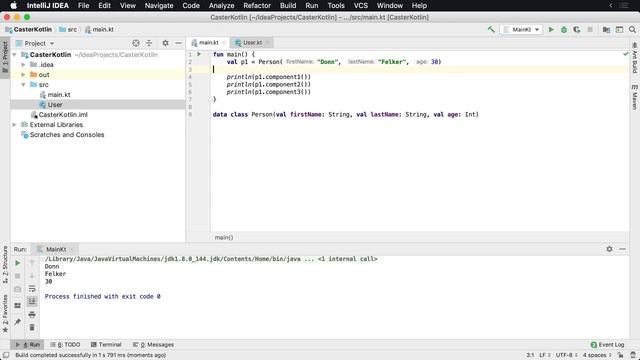Expand the .idea folder

(x=23, y=64)
